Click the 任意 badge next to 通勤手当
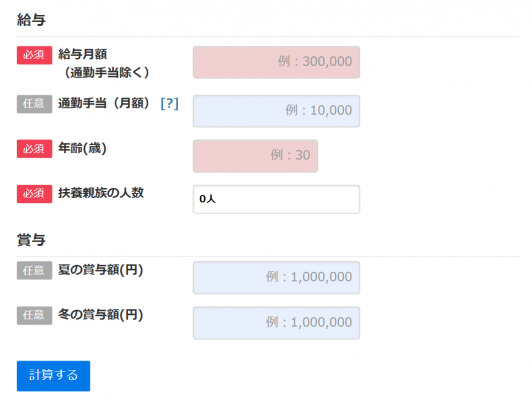 [x=34, y=104]
